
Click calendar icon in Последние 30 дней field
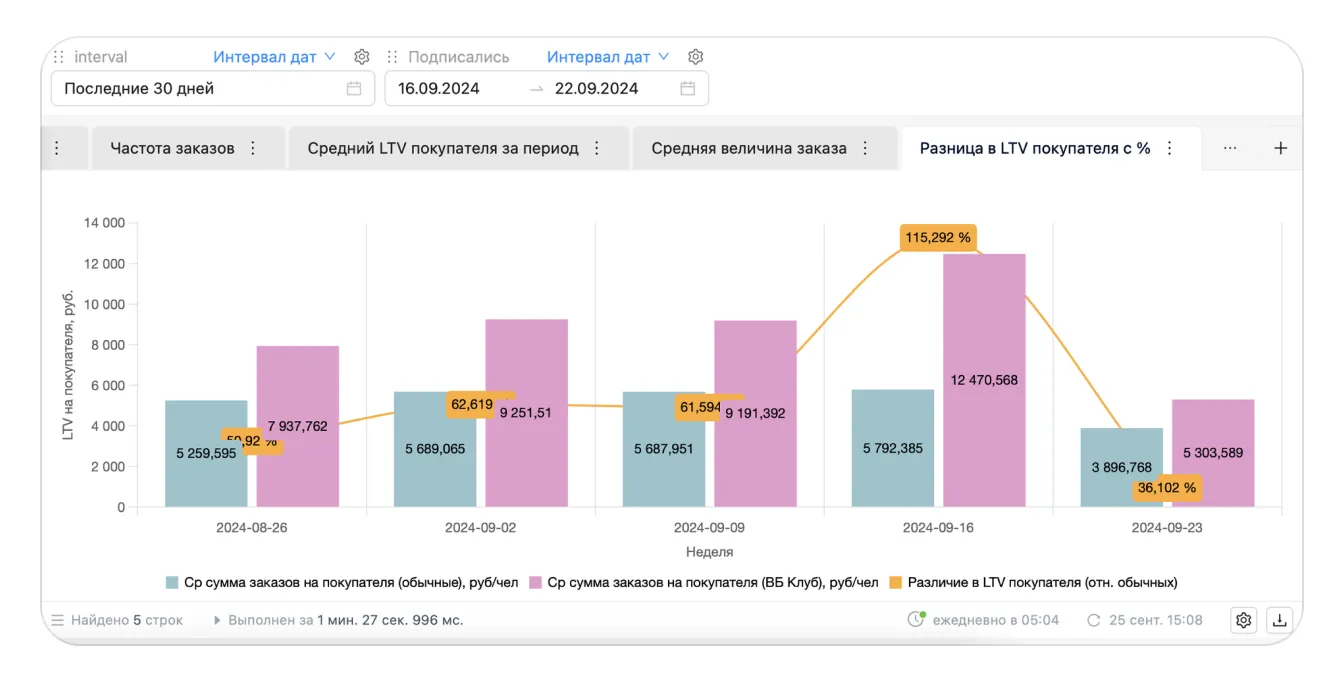click(354, 88)
